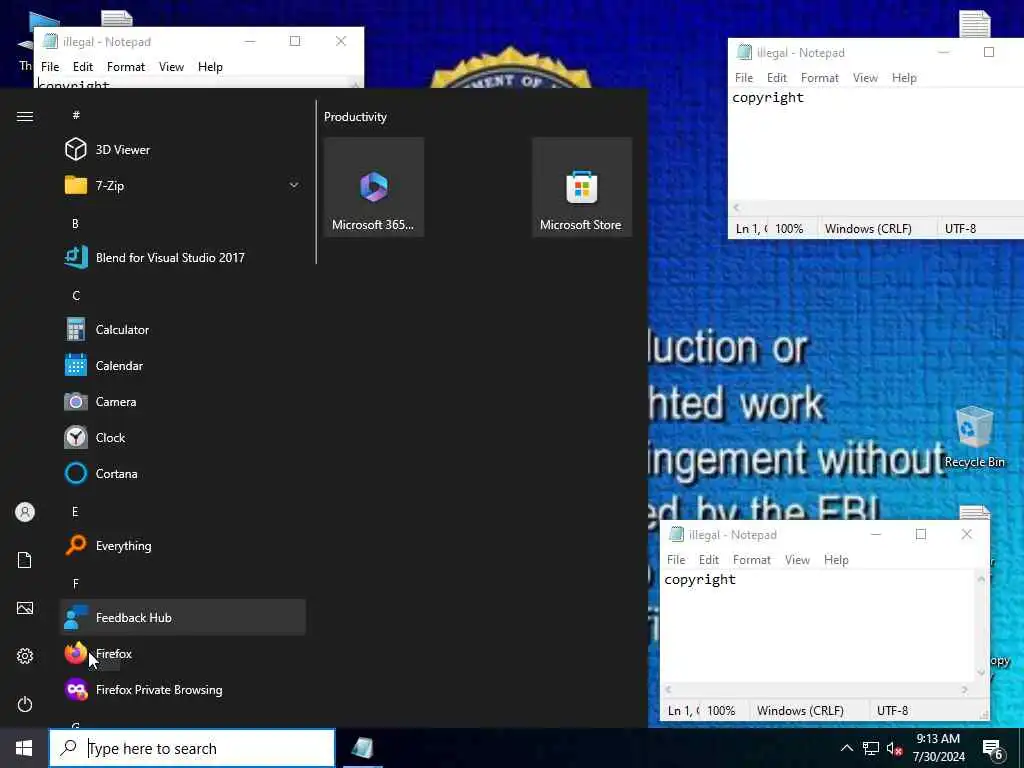Open Feedback Hub
The width and height of the screenshot is (1024, 768).
(x=183, y=617)
